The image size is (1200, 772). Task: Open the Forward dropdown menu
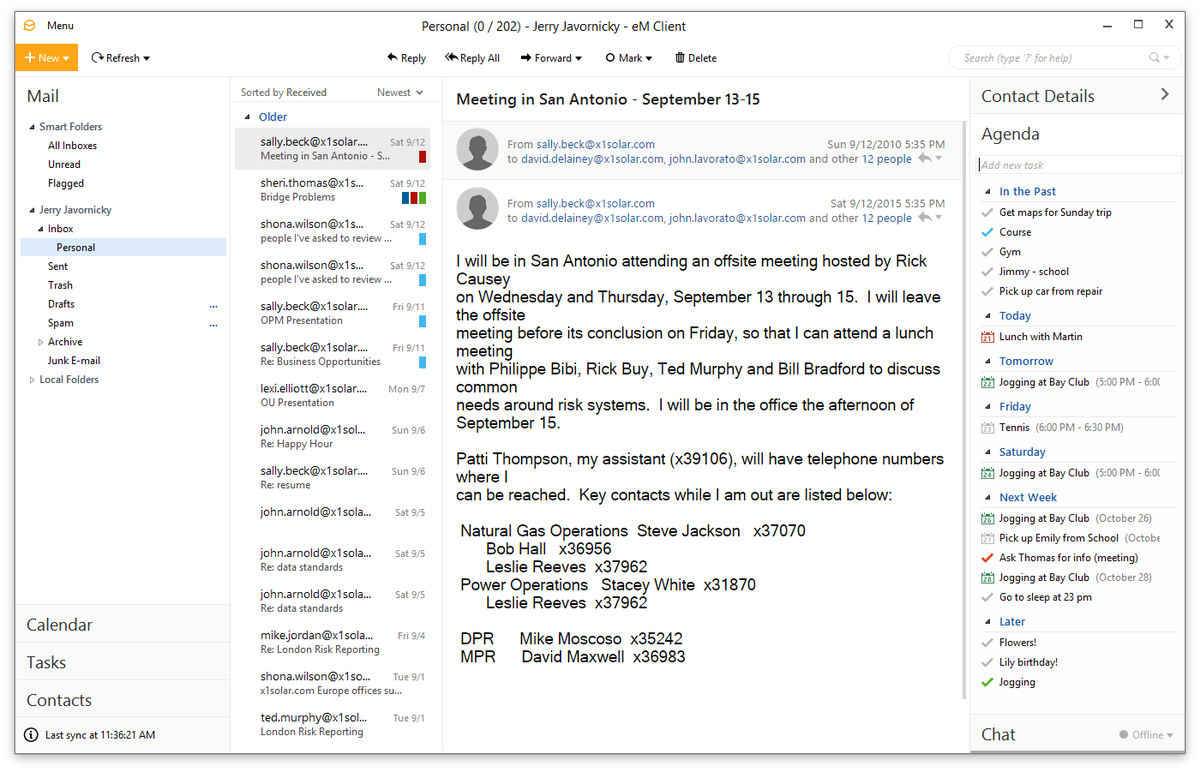pos(579,58)
